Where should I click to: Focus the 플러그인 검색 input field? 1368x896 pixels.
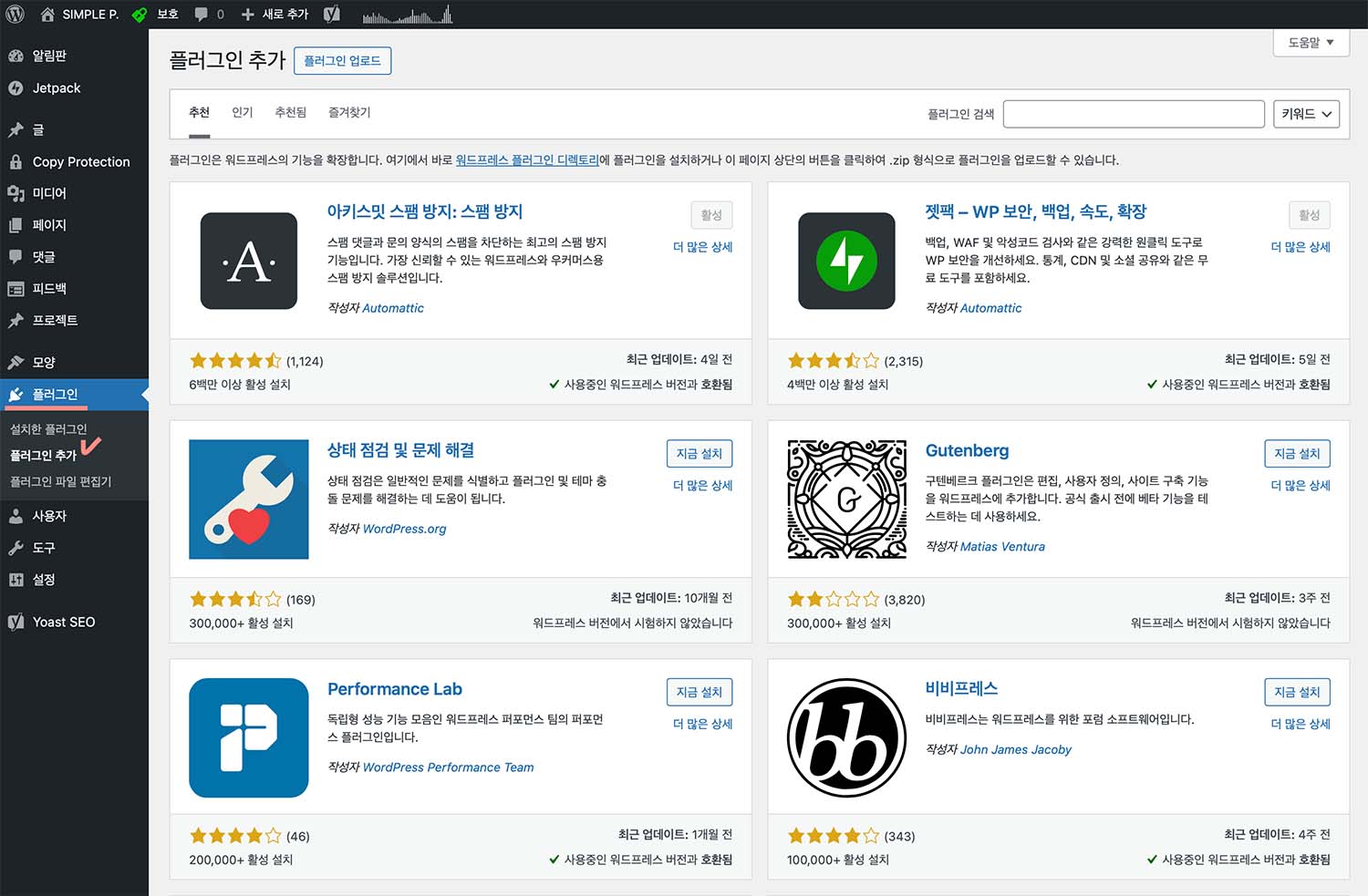pos(1134,114)
